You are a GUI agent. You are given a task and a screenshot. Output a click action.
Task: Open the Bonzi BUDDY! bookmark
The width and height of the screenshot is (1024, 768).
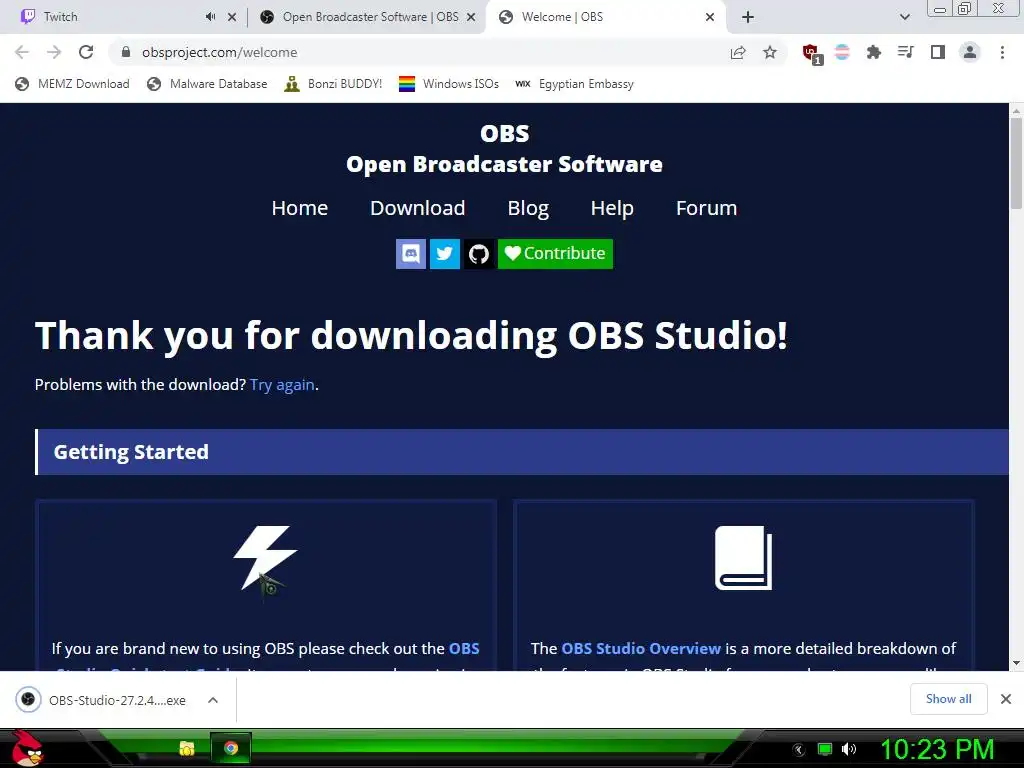coord(333,84)
